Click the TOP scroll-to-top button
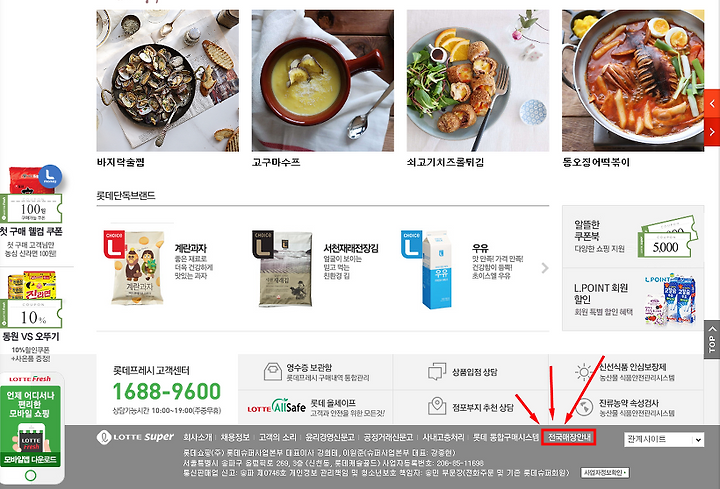The height and width of the screenshot is (489, 720). pyautogui.click(x=712, y=339)
